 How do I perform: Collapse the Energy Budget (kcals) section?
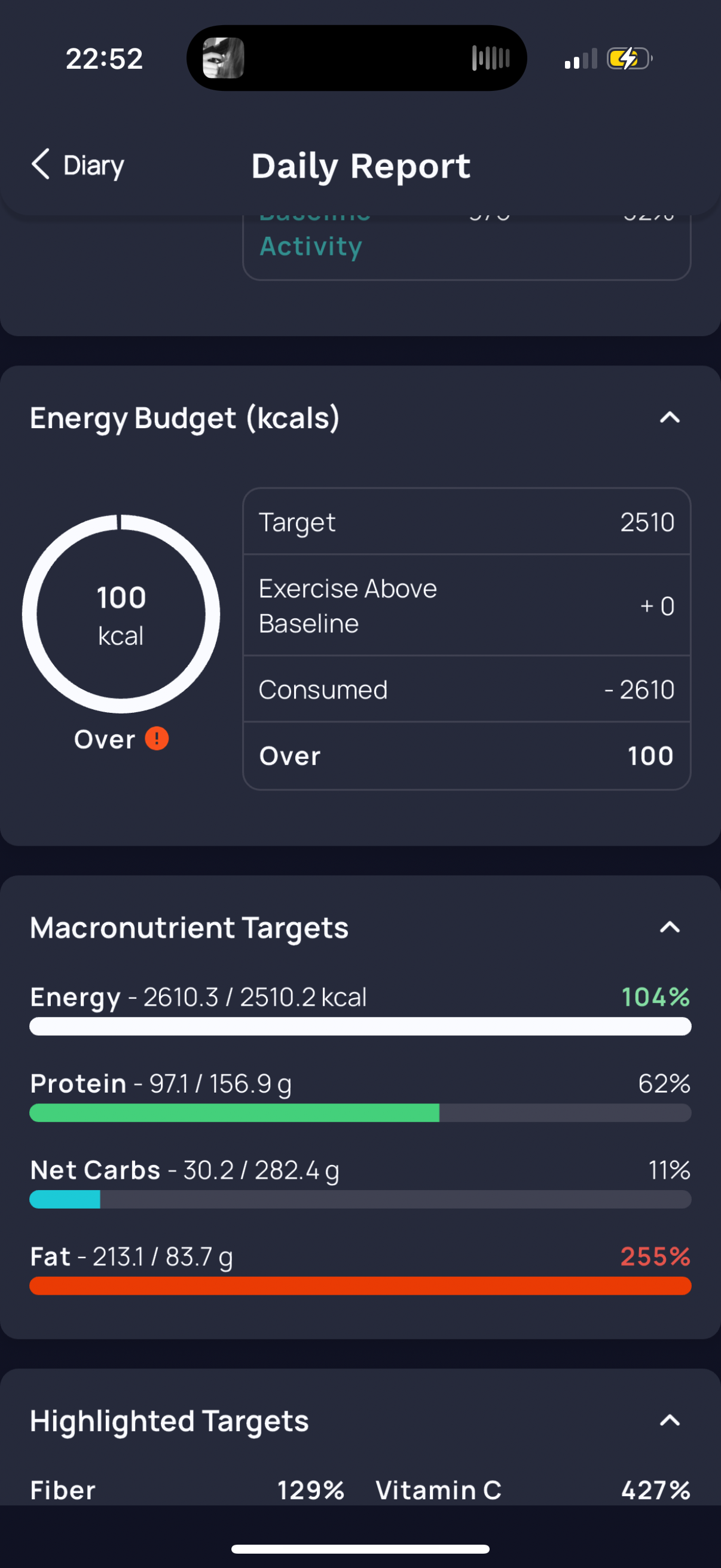point(669,417)
